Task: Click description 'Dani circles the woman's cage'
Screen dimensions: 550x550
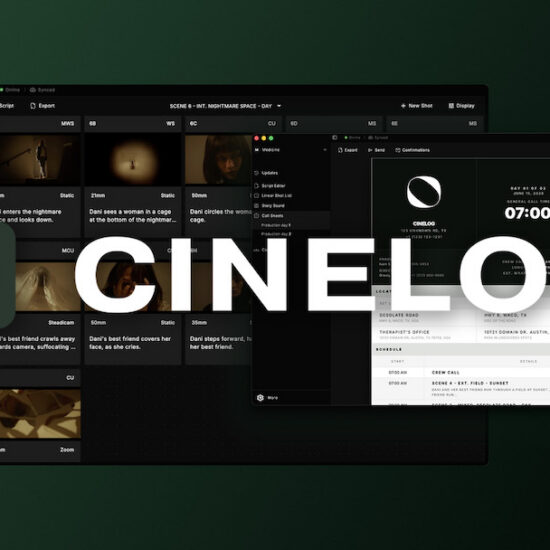Action: (x=221, y=216)
